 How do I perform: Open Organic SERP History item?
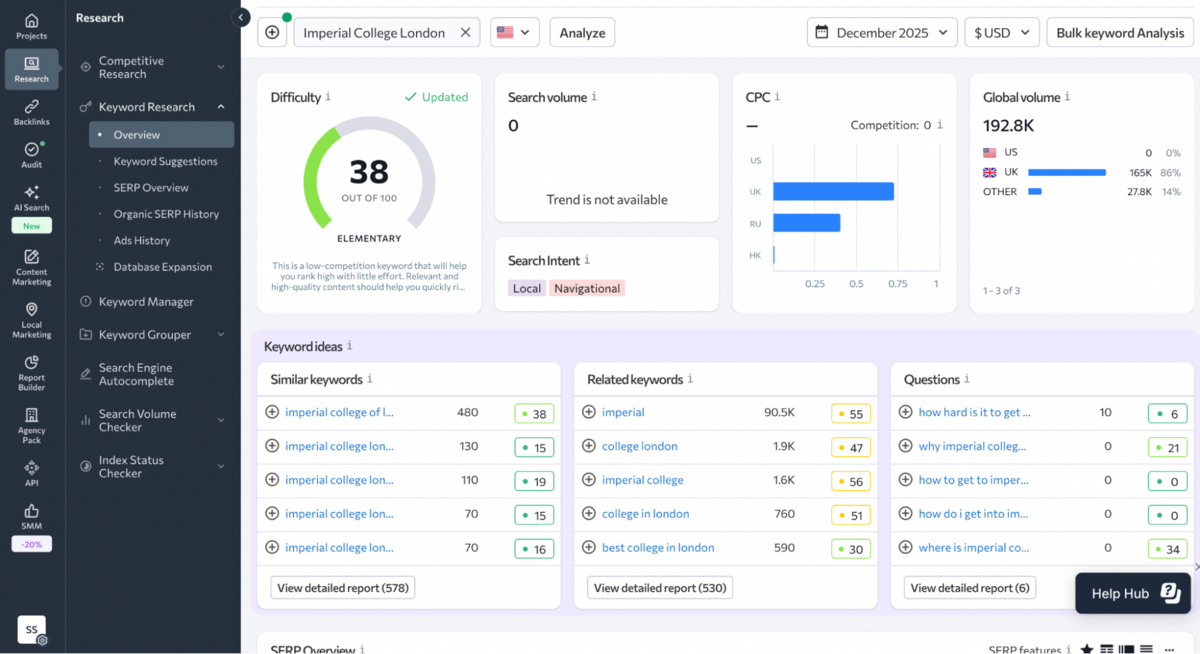pyautogui.click(x=166, y=214)
